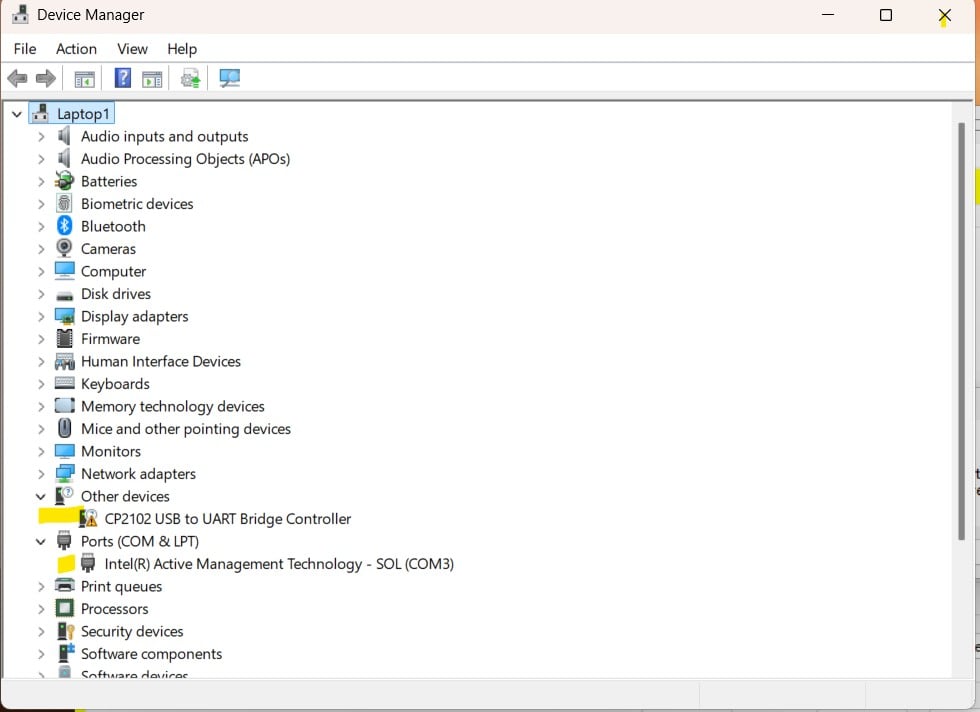Click the Audio inputs and outputs speaker icon
Viewport: 980px width, 712px height.
click(64, 136)
